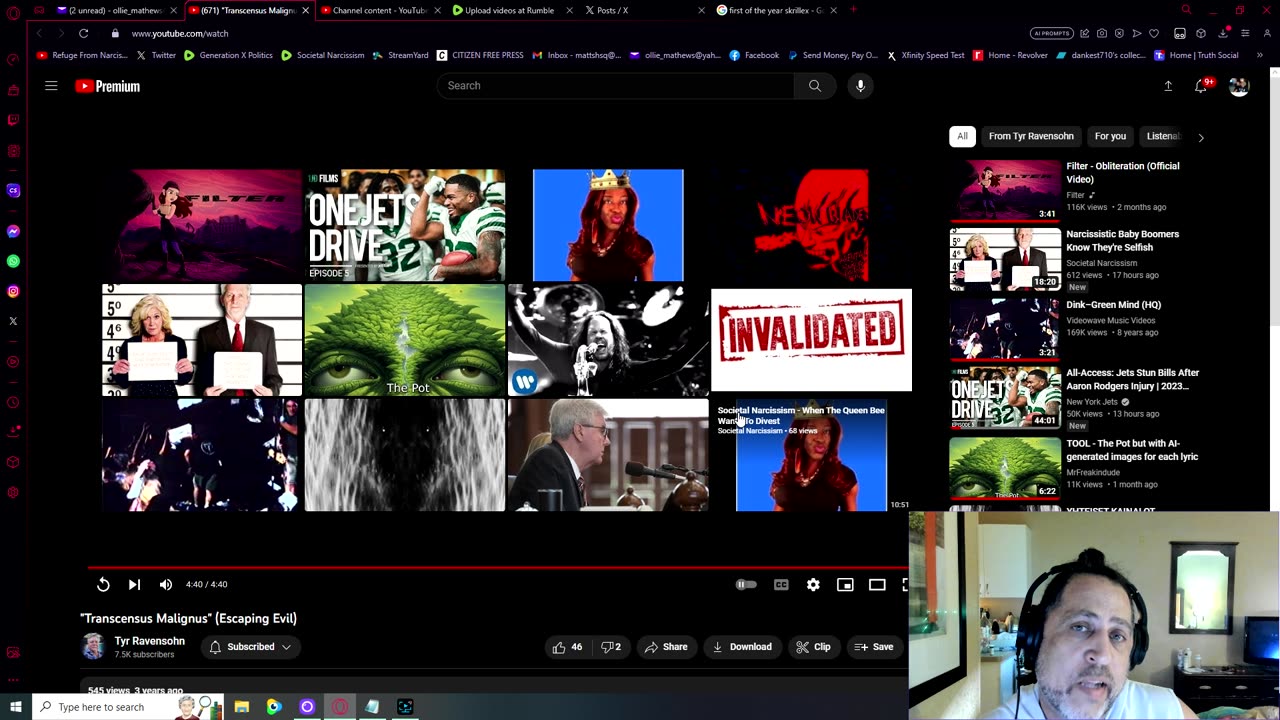The image size is (1280, 720).
Task: Click the voice search microphone icon
Action: coord(860,86)
